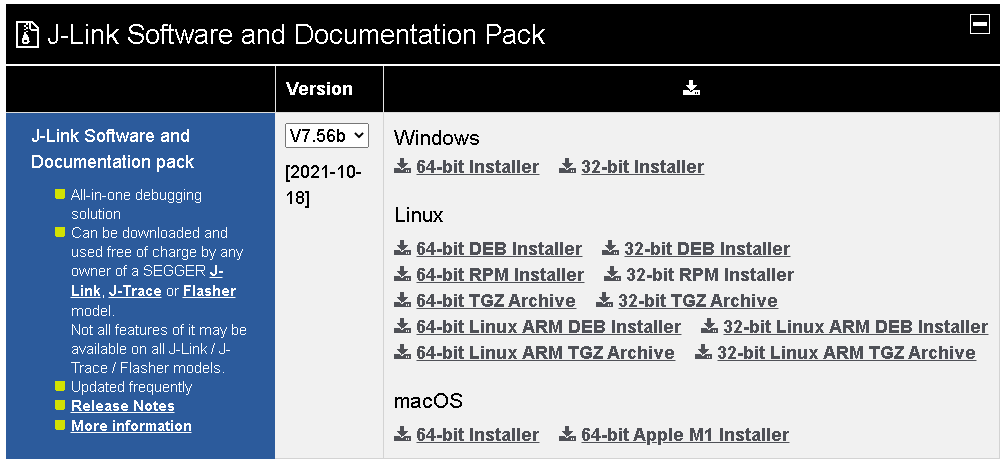Download Linux 32-bit RPM Installer
The image size is (1004, 462).
710,275
